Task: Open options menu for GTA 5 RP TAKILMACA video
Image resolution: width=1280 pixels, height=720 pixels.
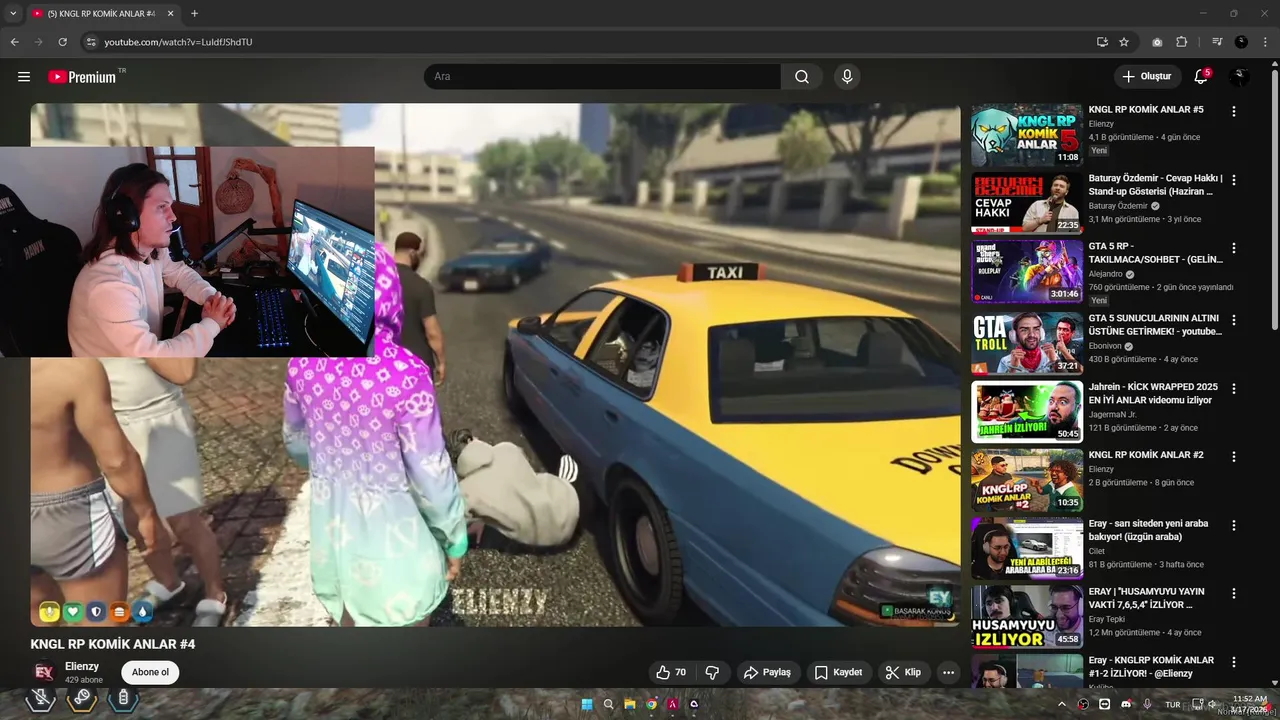Action: (x=1234, y=248)
